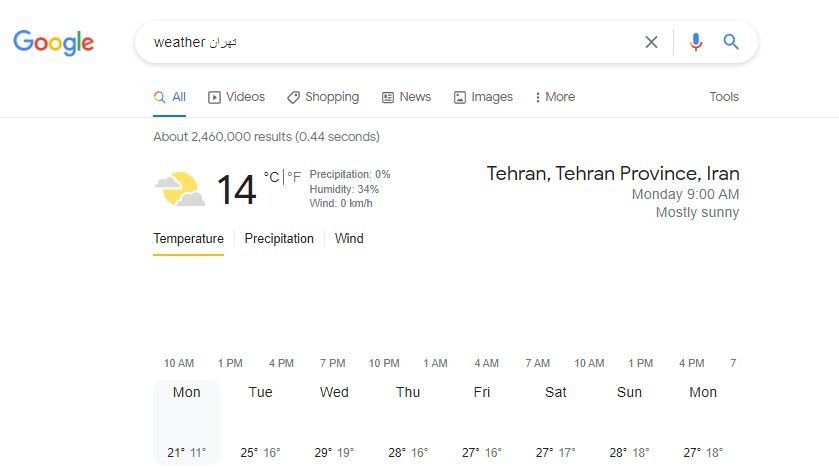Show the Wind chart tab
The height and width of the screenshot is (467, 839).
pos(349,239)
